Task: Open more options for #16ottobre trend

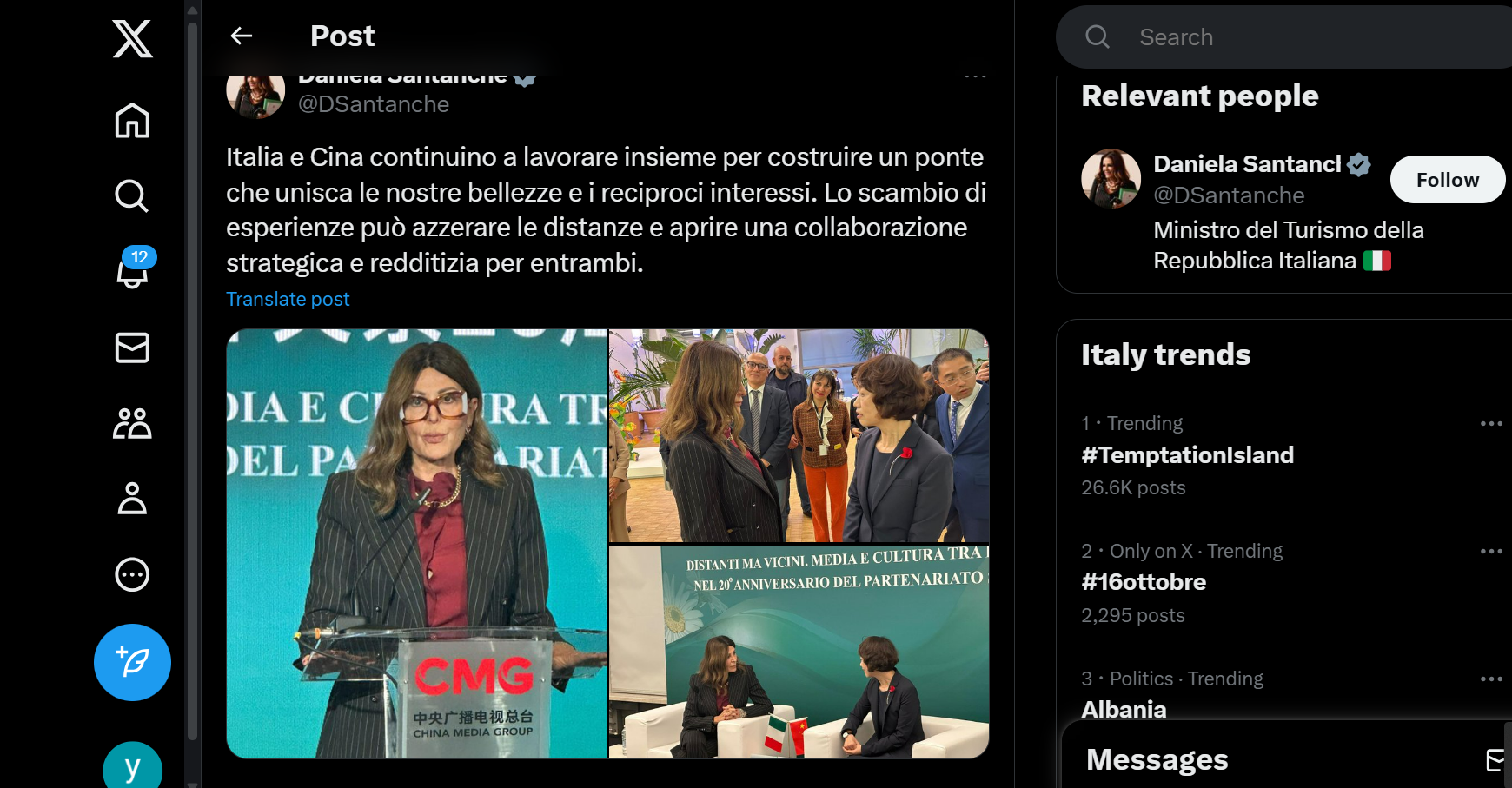Action: (x=1491, y=551)
